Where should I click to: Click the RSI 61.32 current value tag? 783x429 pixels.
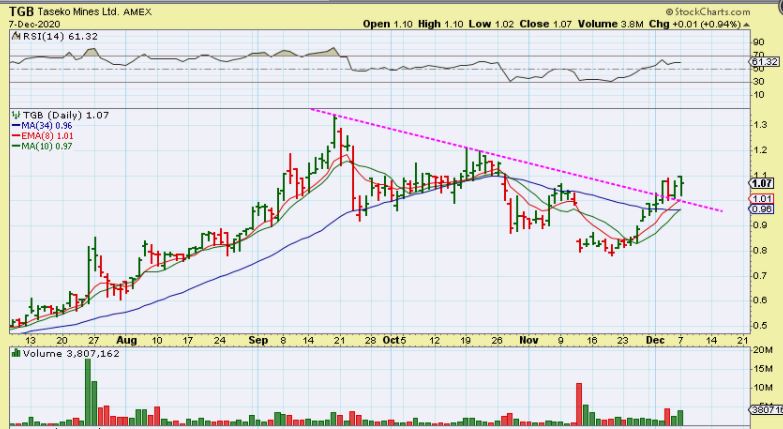(764, 62)
